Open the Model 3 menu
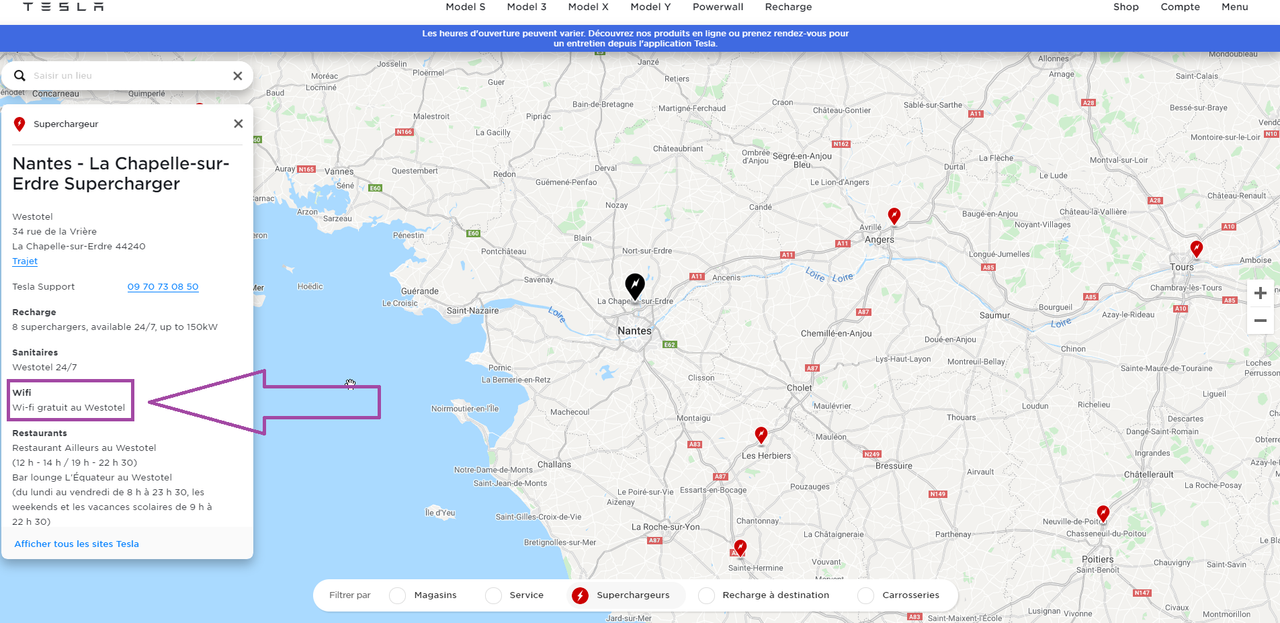 coord(527,7)
